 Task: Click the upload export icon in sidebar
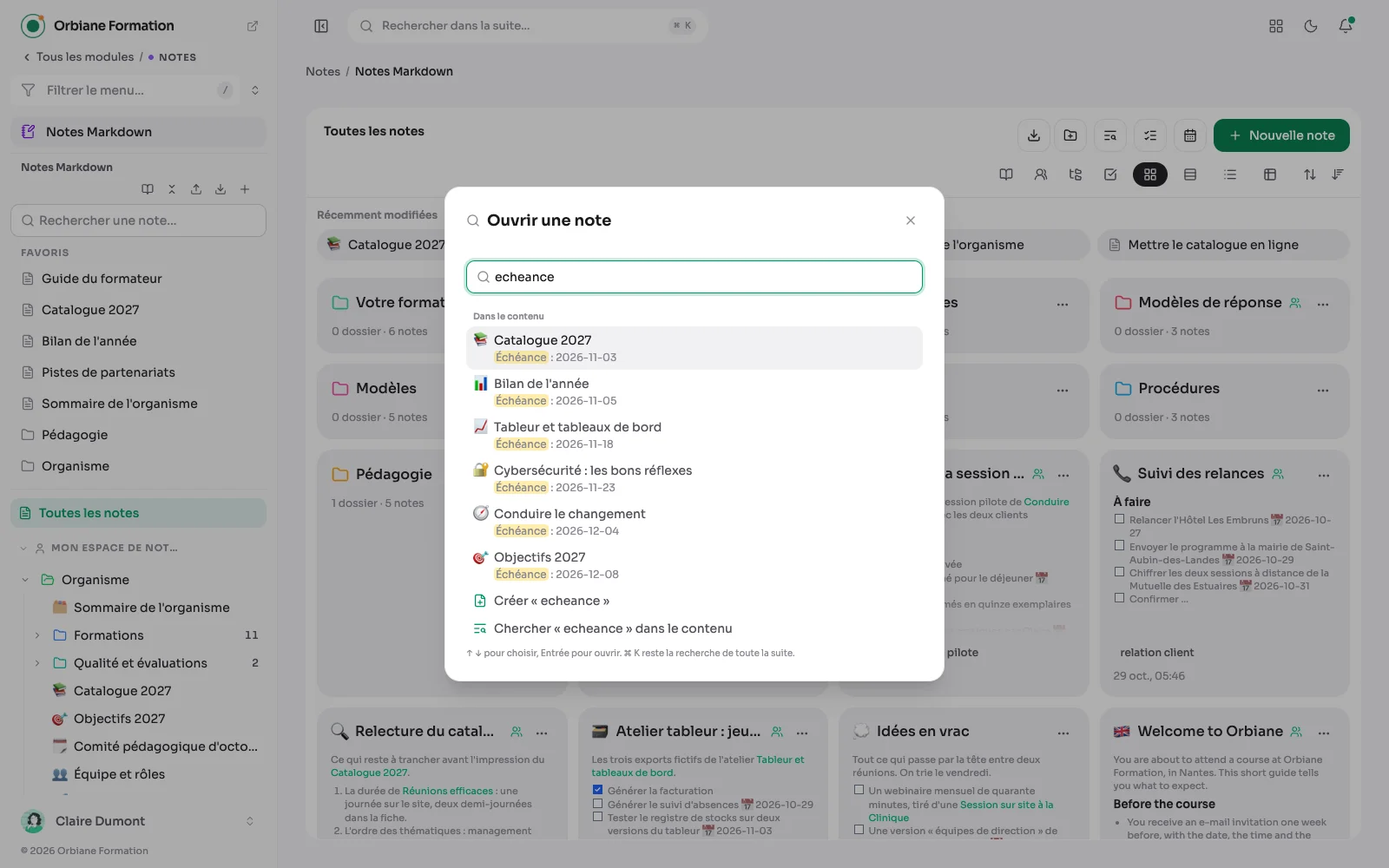[x=196, y=189]
